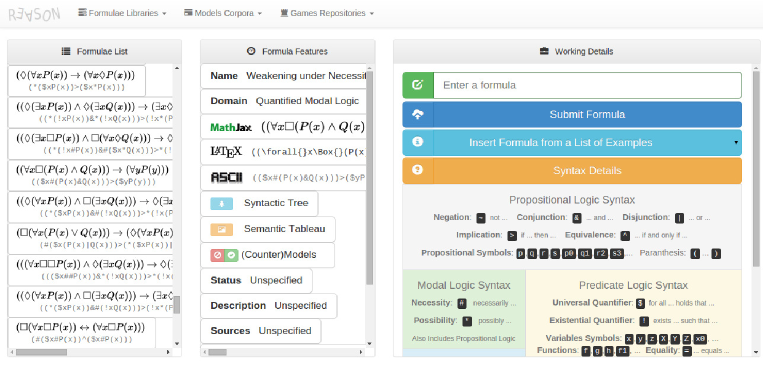Click the MathJax logo row
The width and height of the screenshot is (763, 365).
coord(283,127)
